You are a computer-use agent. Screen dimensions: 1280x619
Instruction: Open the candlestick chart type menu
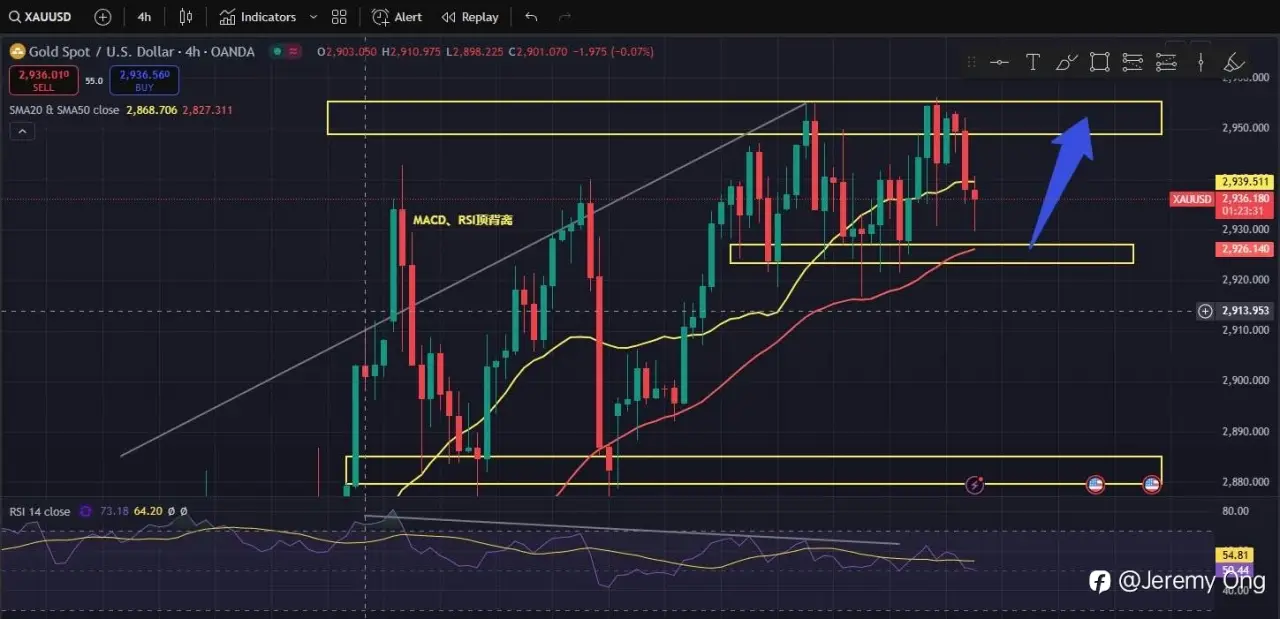pos(185,17)
